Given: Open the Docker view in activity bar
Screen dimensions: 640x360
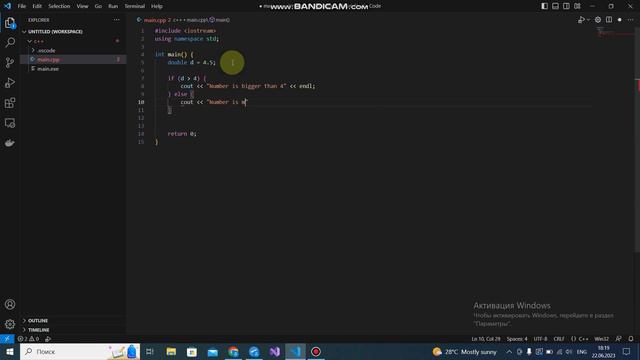Looking at the screenshot, I should click(x=10, y=143).
